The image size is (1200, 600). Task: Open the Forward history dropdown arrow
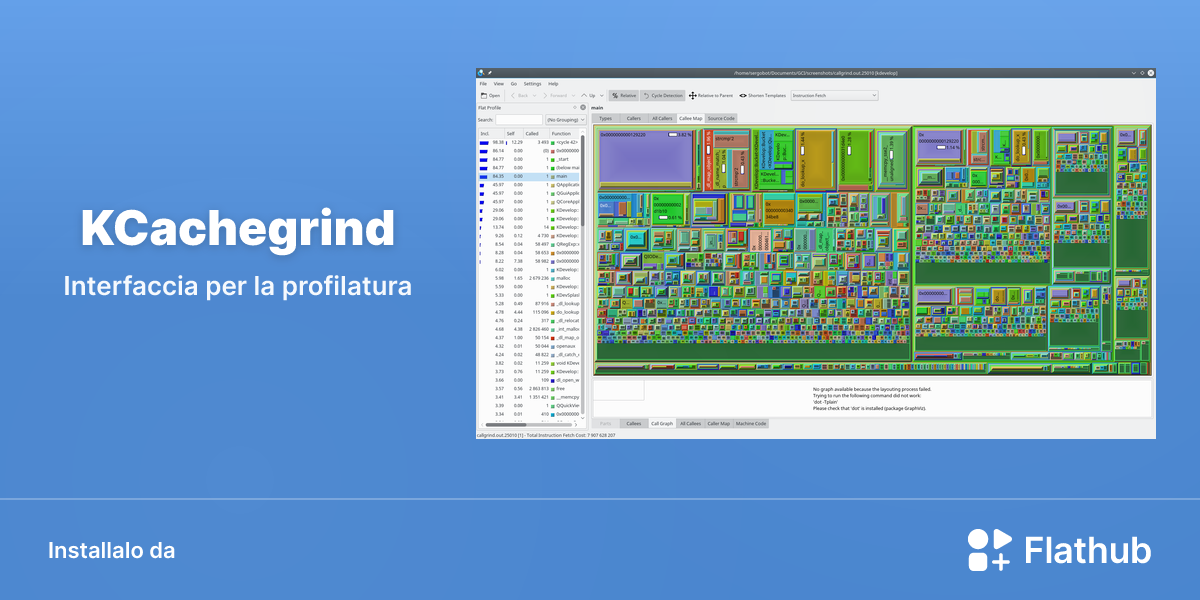click(573, 95)
